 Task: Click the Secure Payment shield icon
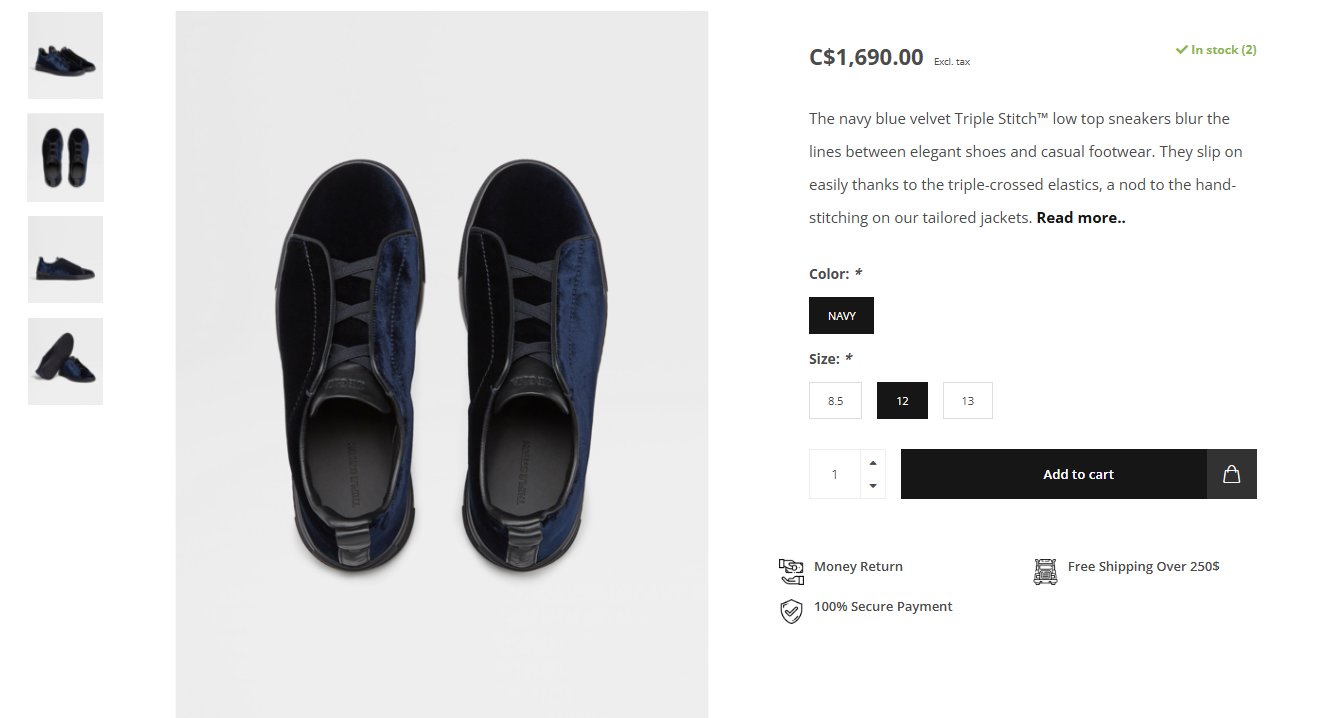[791, 611]
